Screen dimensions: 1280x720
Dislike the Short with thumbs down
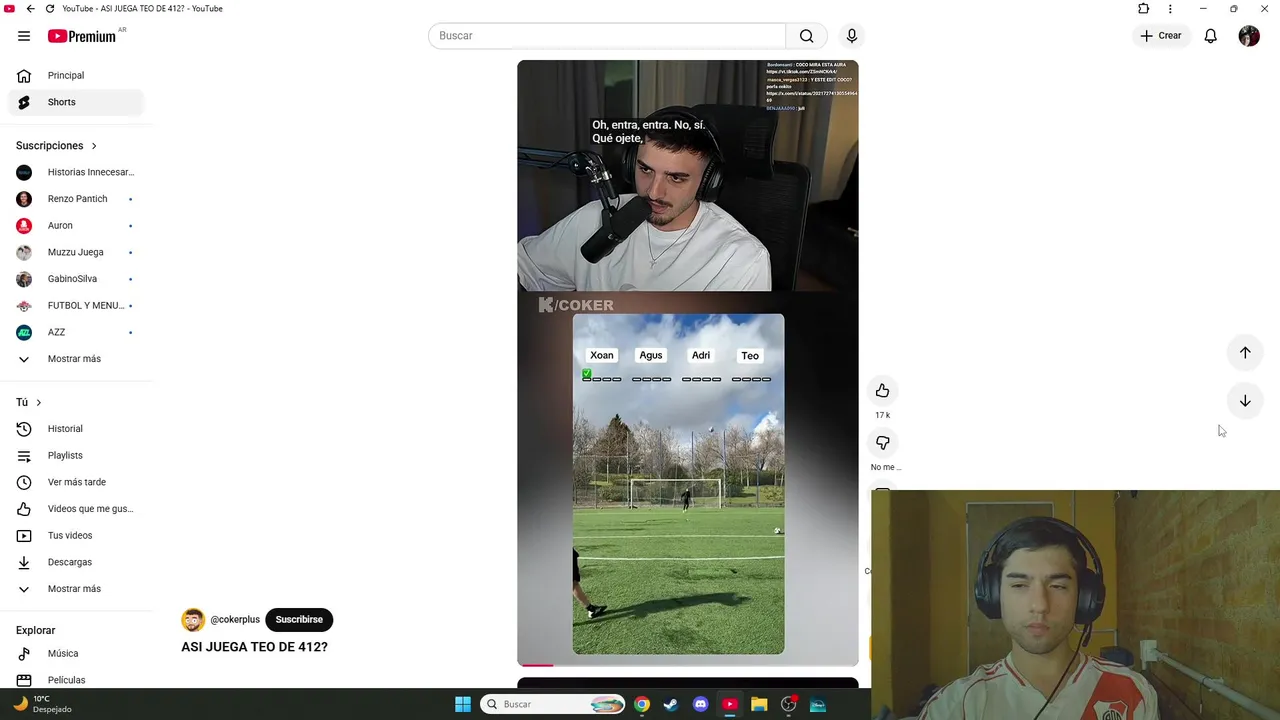882,443
